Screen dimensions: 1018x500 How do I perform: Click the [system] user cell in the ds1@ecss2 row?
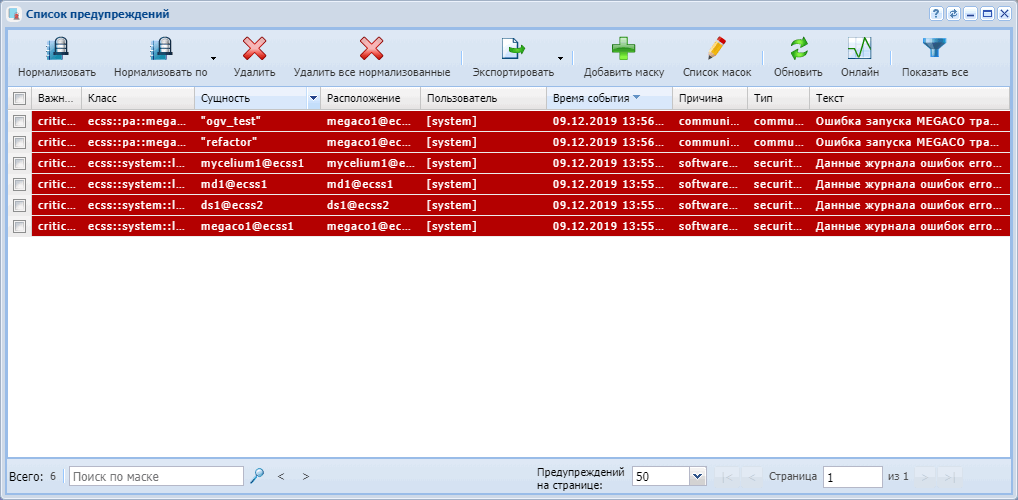(483, 205)
